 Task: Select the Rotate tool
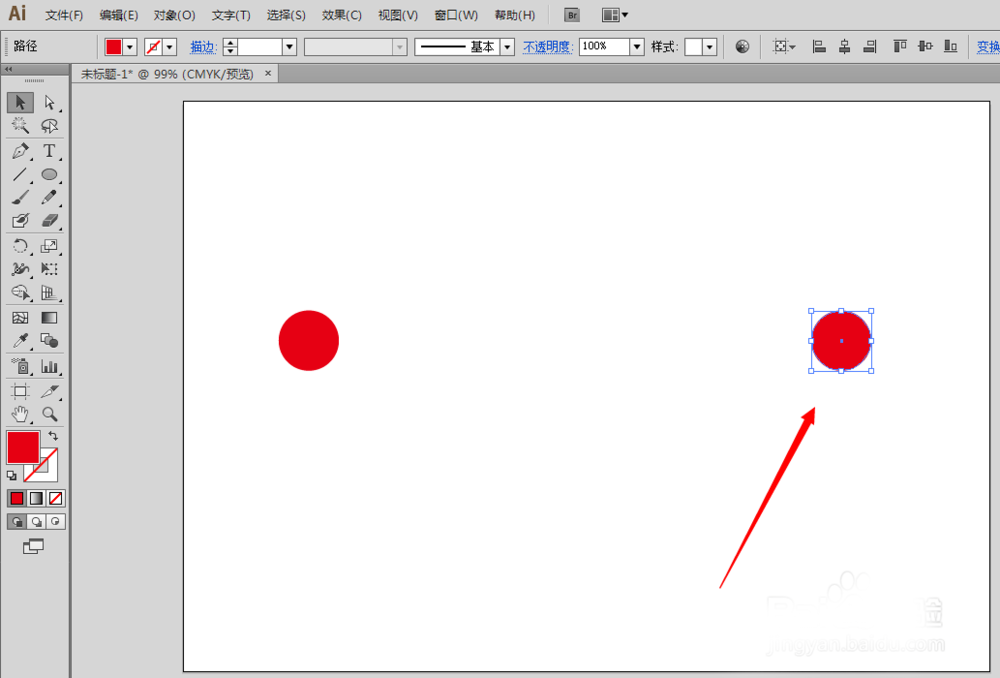tap(20, 246)
